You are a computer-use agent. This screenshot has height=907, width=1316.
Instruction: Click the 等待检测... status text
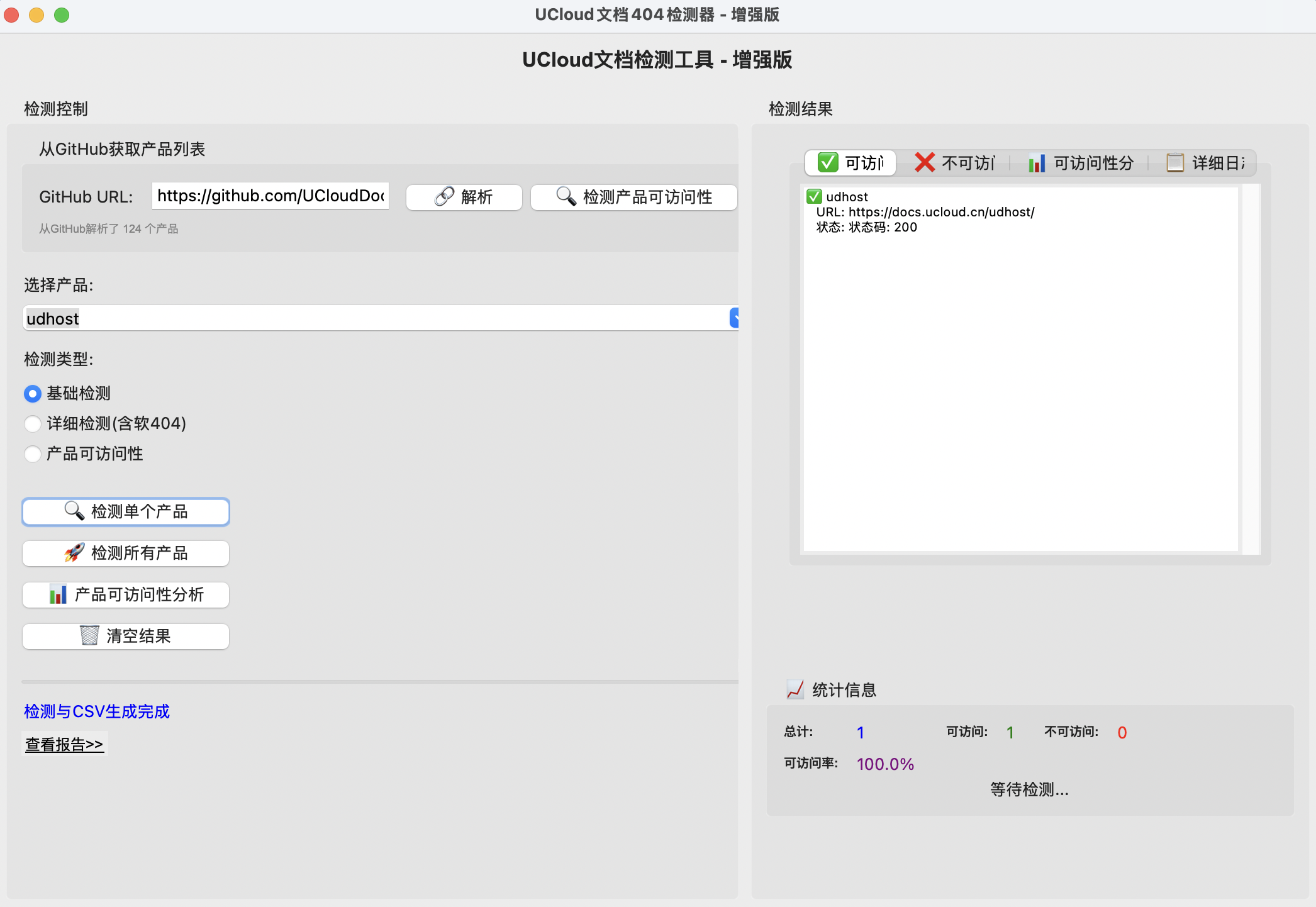point(1029,789)
